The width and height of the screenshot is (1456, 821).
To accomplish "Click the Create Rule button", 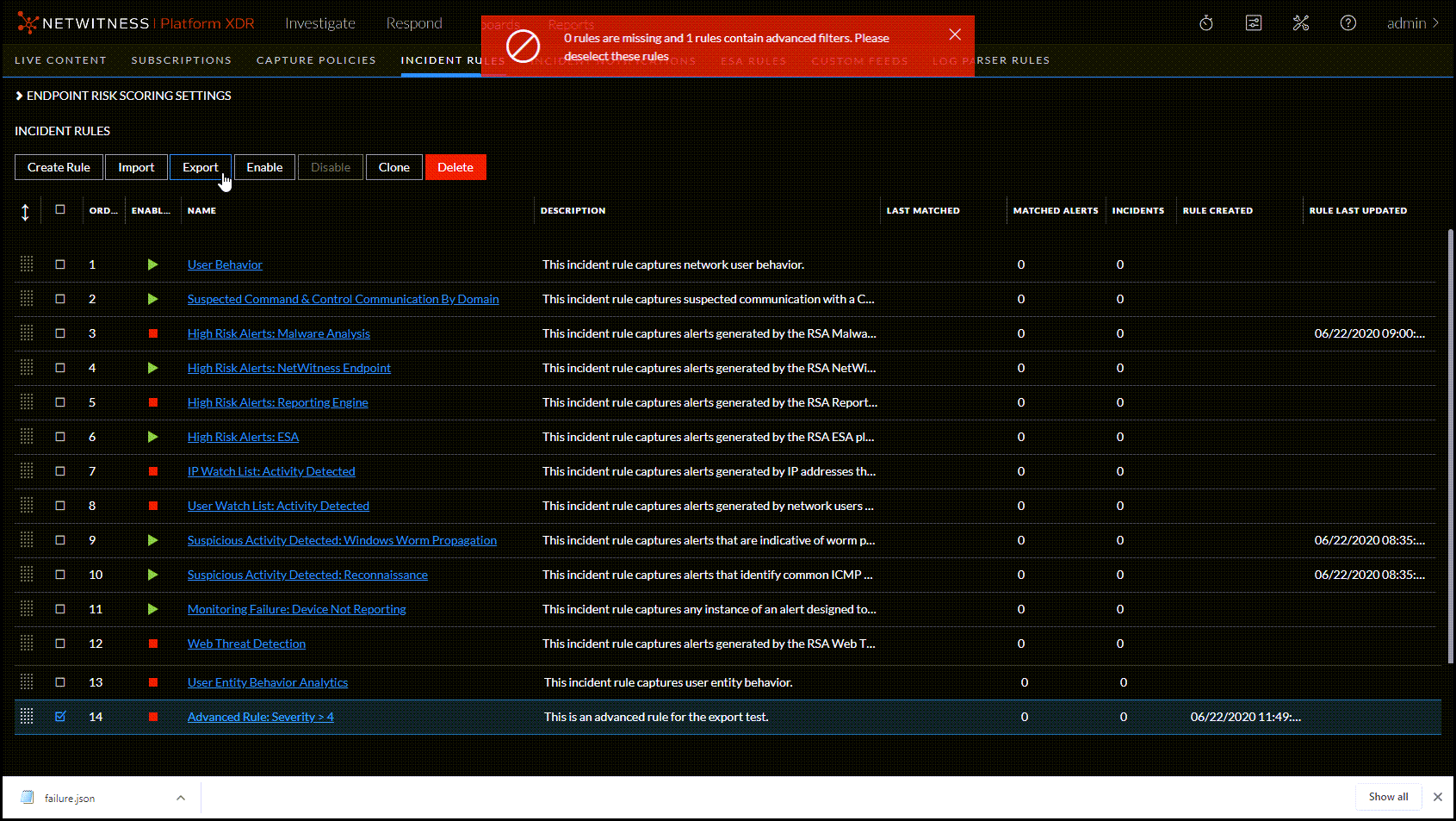I will [x=58, y=167].
